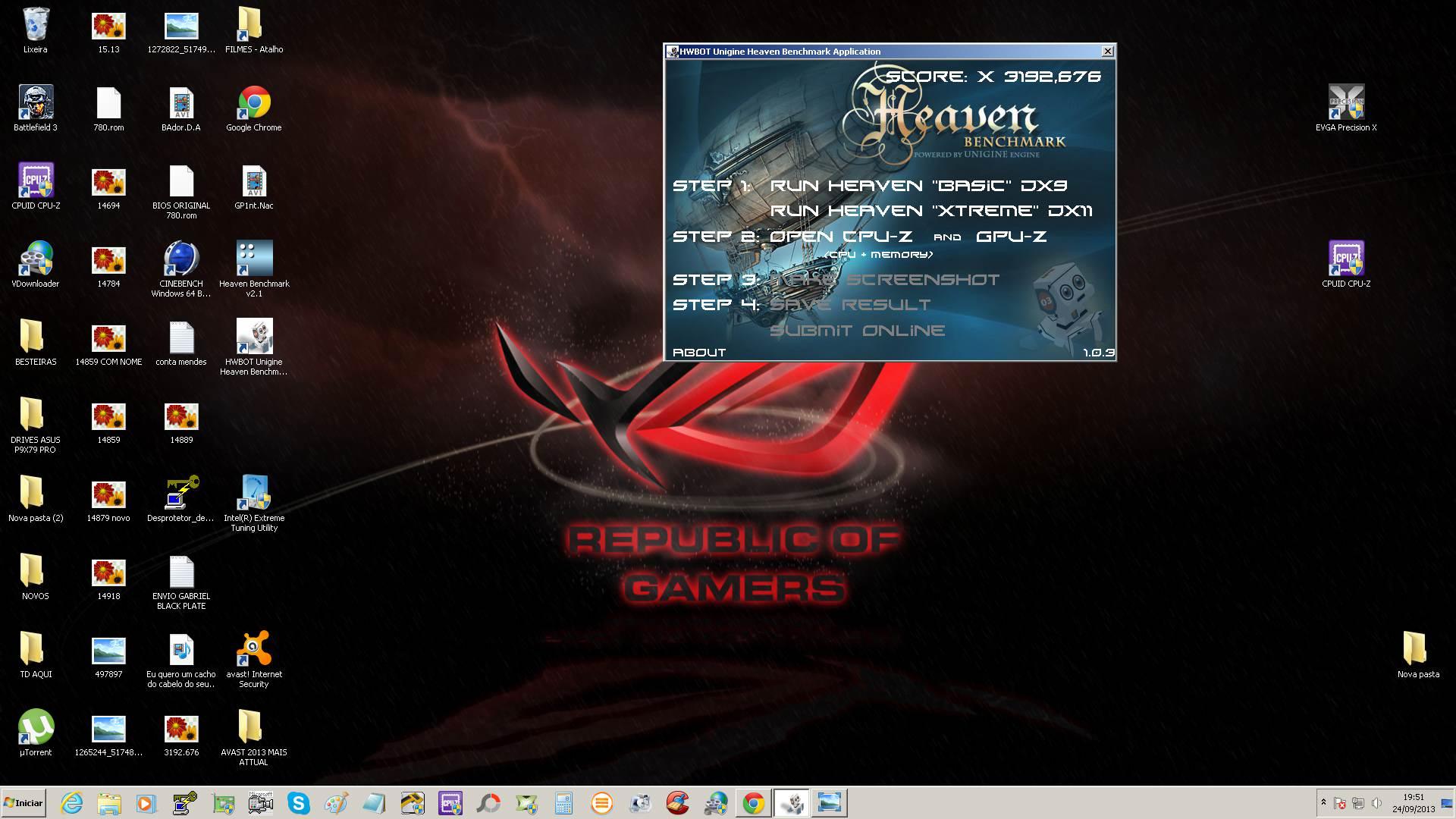Launch Internet Explorer from the taskbar
Image resolution: width=1456 pixels, height=819 pixels.
click(x=71, y=803)
